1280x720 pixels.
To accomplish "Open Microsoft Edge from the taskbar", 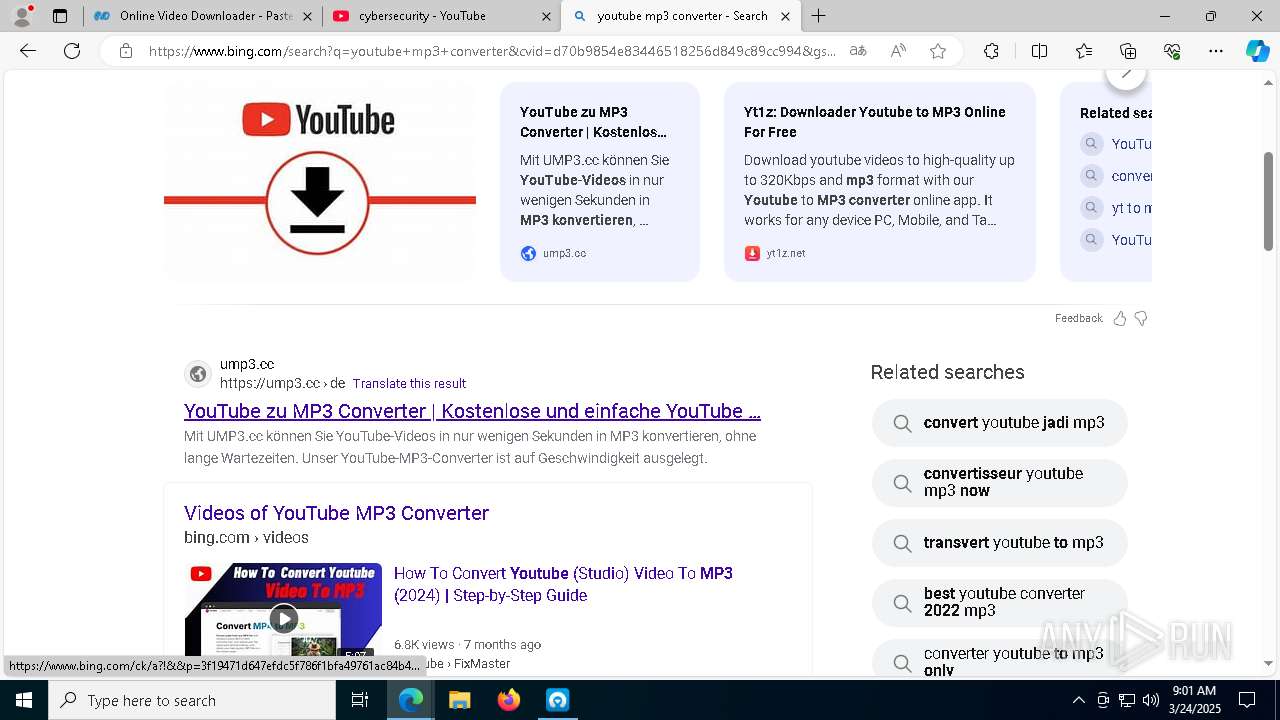I will click(411, 700).
